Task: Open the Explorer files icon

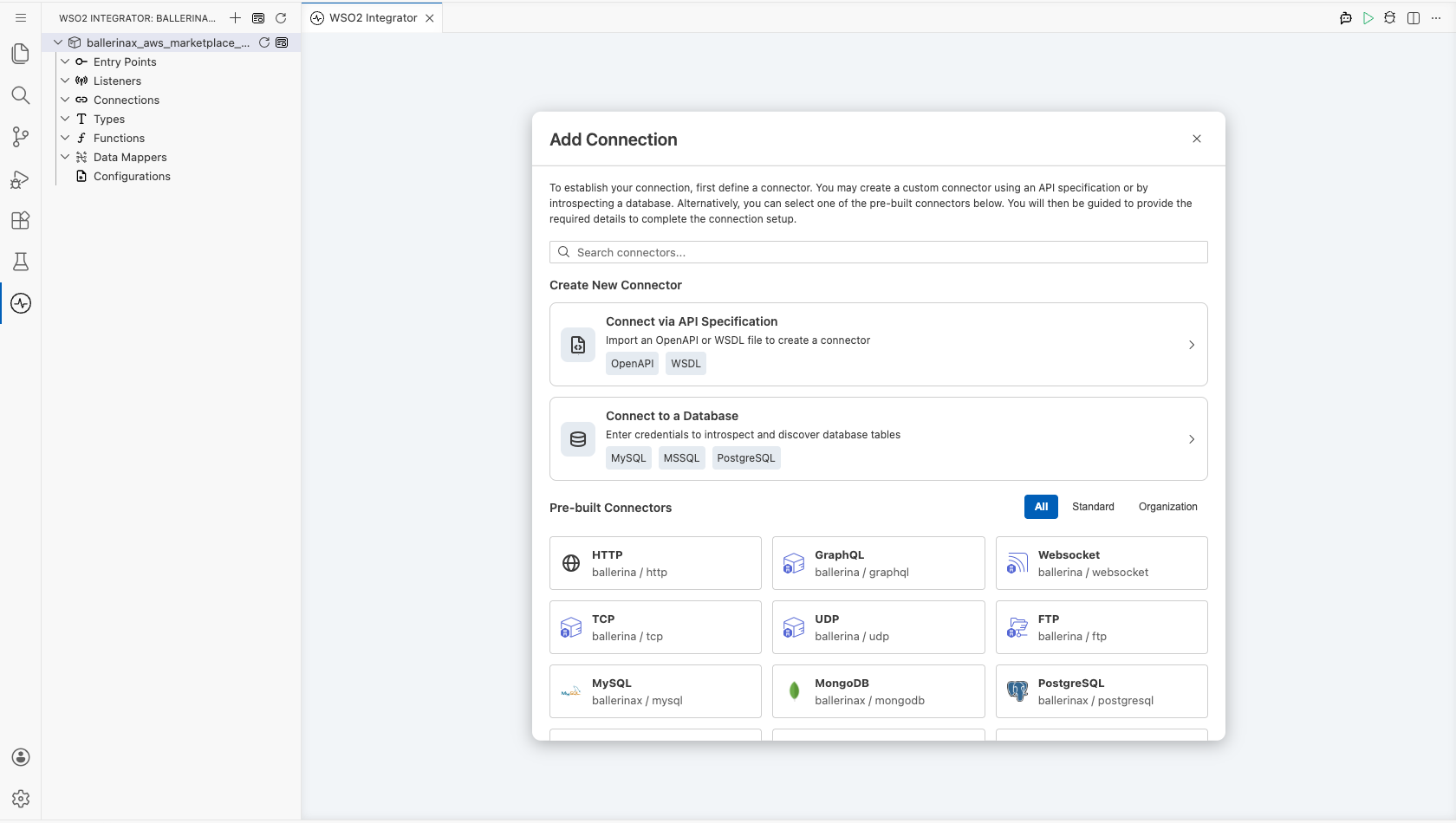Action: click(x=21, y=54)
